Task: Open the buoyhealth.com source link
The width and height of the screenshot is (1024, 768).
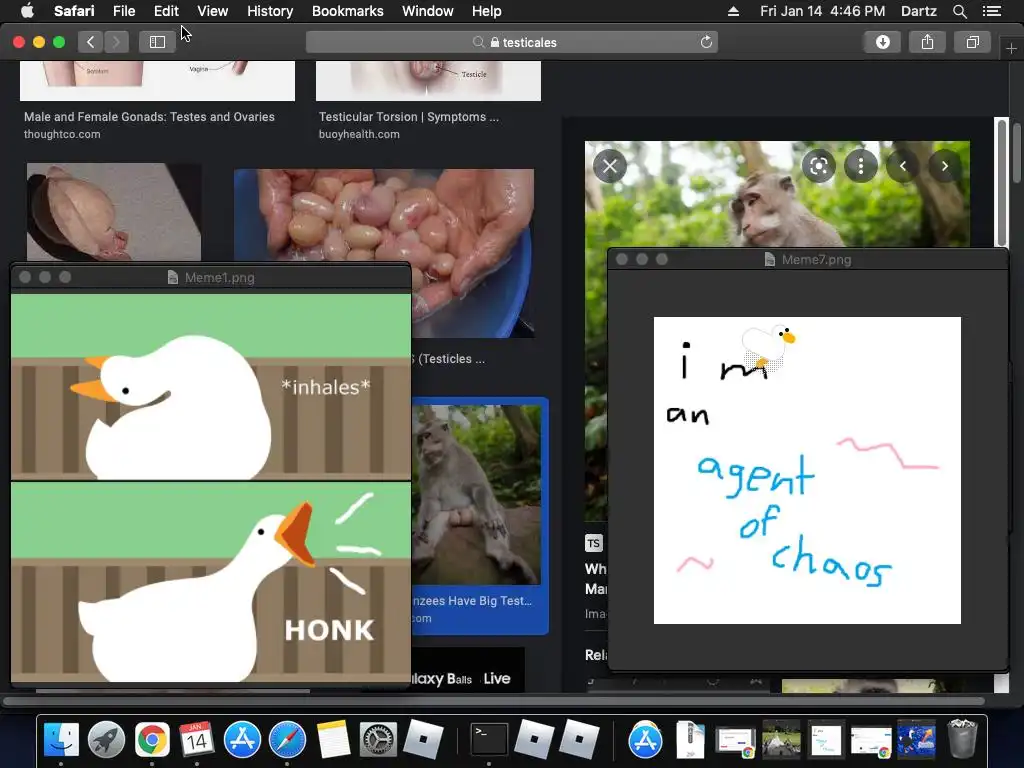Action: [359, 134]
